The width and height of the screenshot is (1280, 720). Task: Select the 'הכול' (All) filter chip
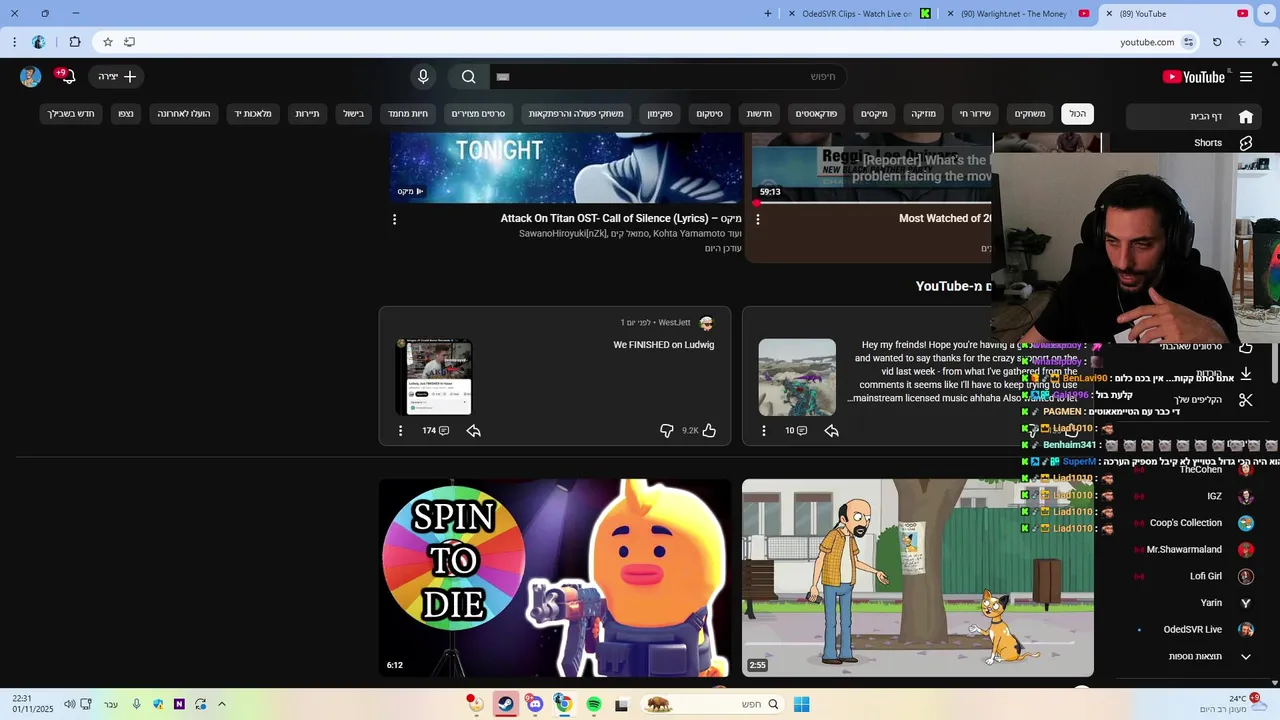1077,114
